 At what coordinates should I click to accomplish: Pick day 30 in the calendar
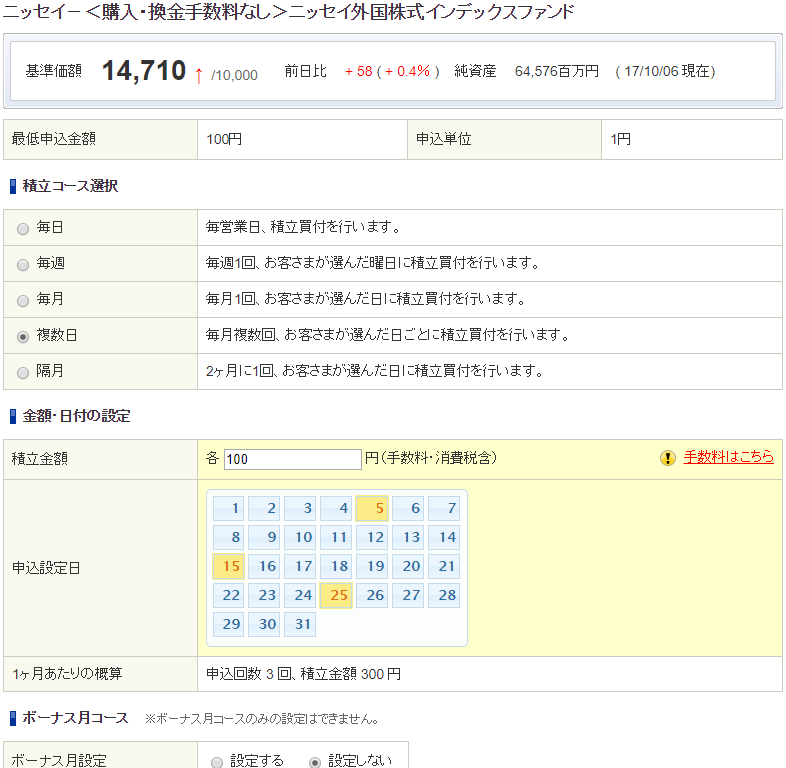(264, 625)
